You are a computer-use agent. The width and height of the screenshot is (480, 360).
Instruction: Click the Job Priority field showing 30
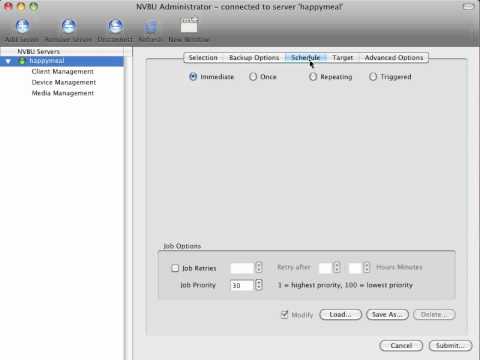tap(242, 285)
